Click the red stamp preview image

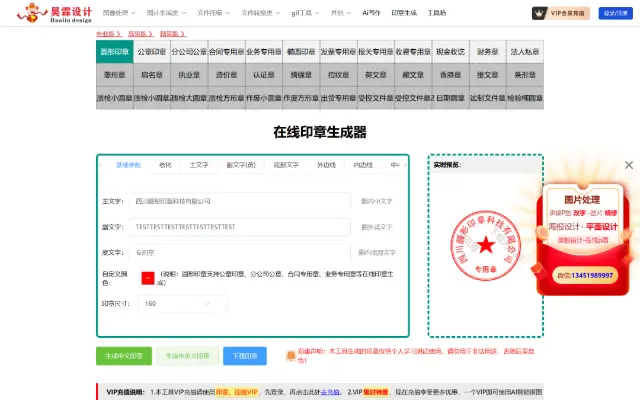click(x=486, y=245)
